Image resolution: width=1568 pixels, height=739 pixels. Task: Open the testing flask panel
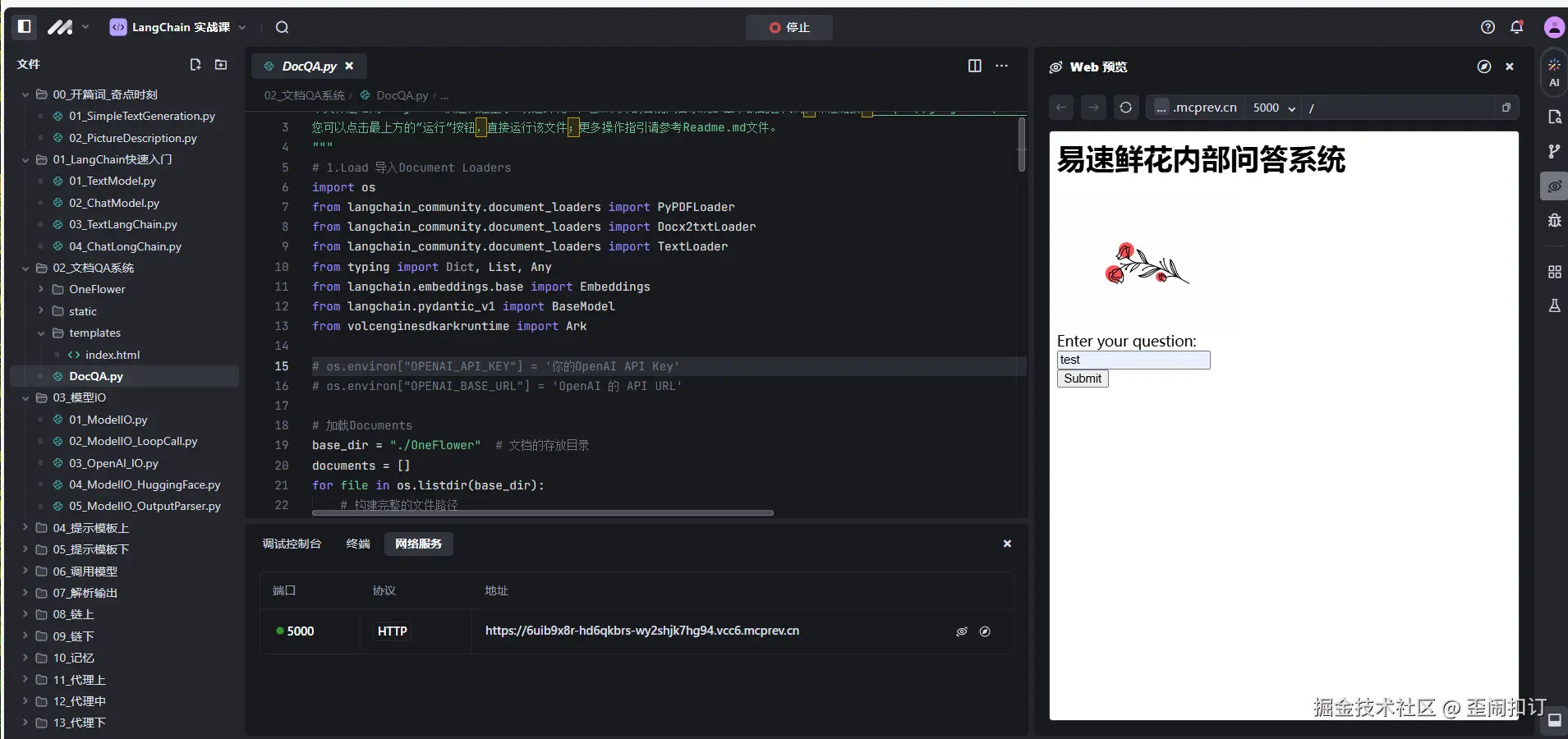click(x=1553, y=306)
